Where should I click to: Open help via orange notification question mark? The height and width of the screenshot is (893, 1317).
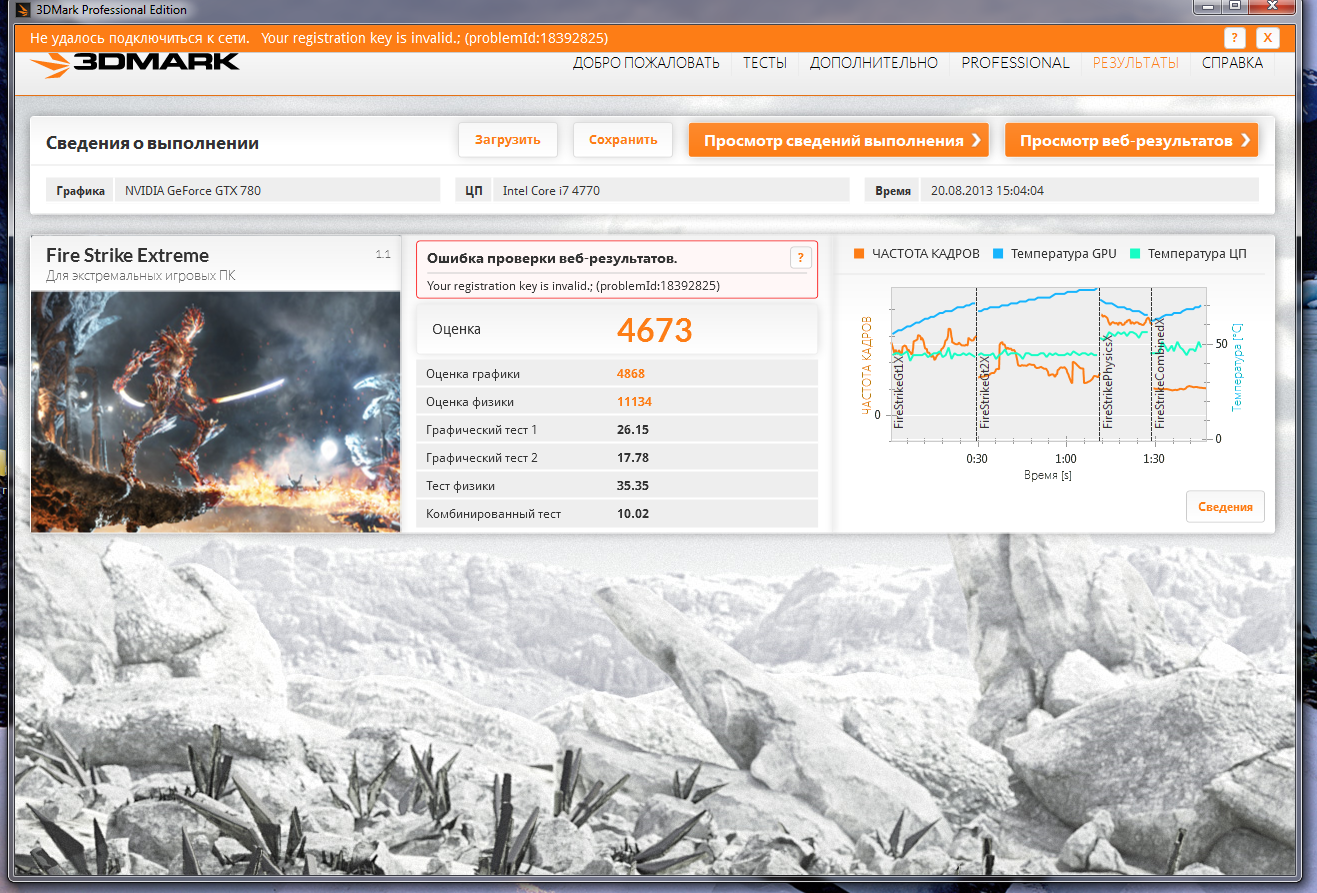click(1235, 38)
